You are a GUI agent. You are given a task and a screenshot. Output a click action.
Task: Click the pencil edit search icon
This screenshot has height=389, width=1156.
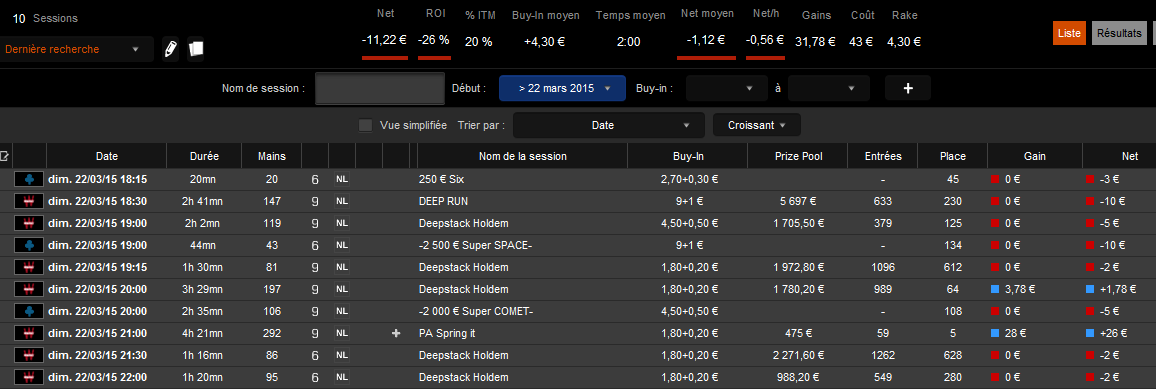[x=170, y=49]
